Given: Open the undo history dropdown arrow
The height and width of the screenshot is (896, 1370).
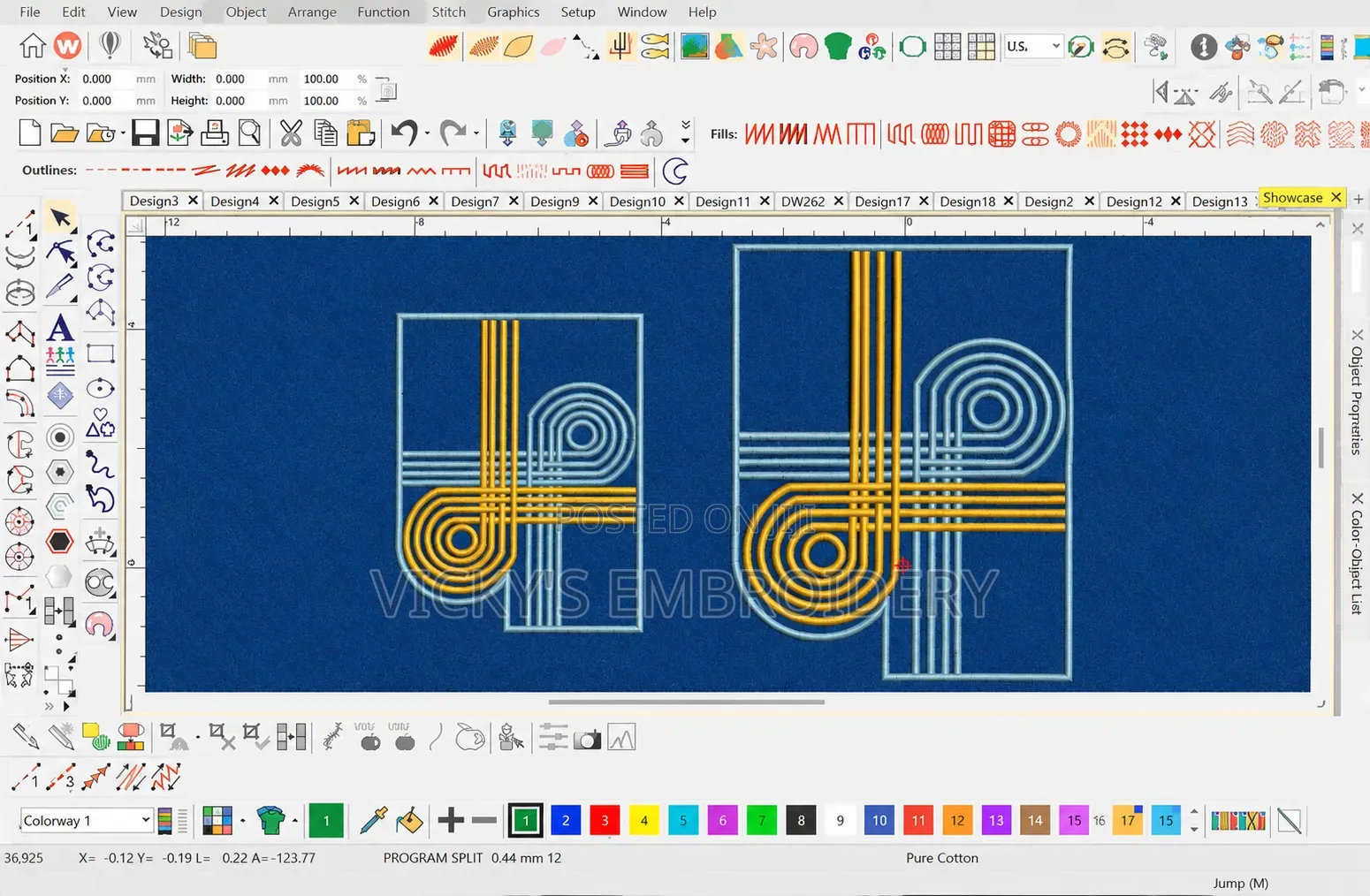Looking at the screenshot, I should pyautogui.click(x=428, y=133).
